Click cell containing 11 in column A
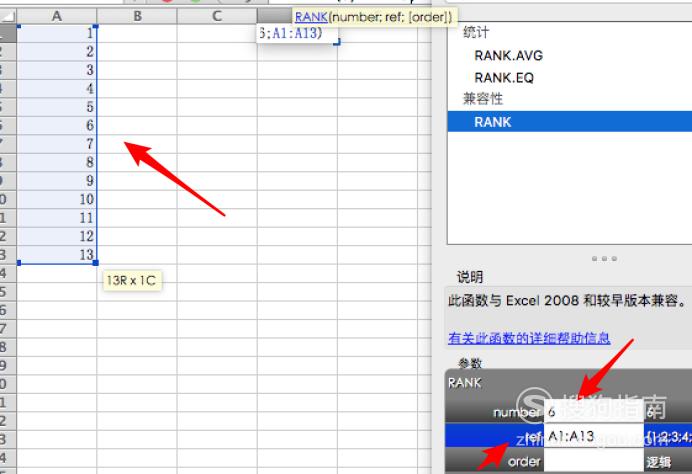The width and height of the screenshot is (692, 474). [56, 218]
